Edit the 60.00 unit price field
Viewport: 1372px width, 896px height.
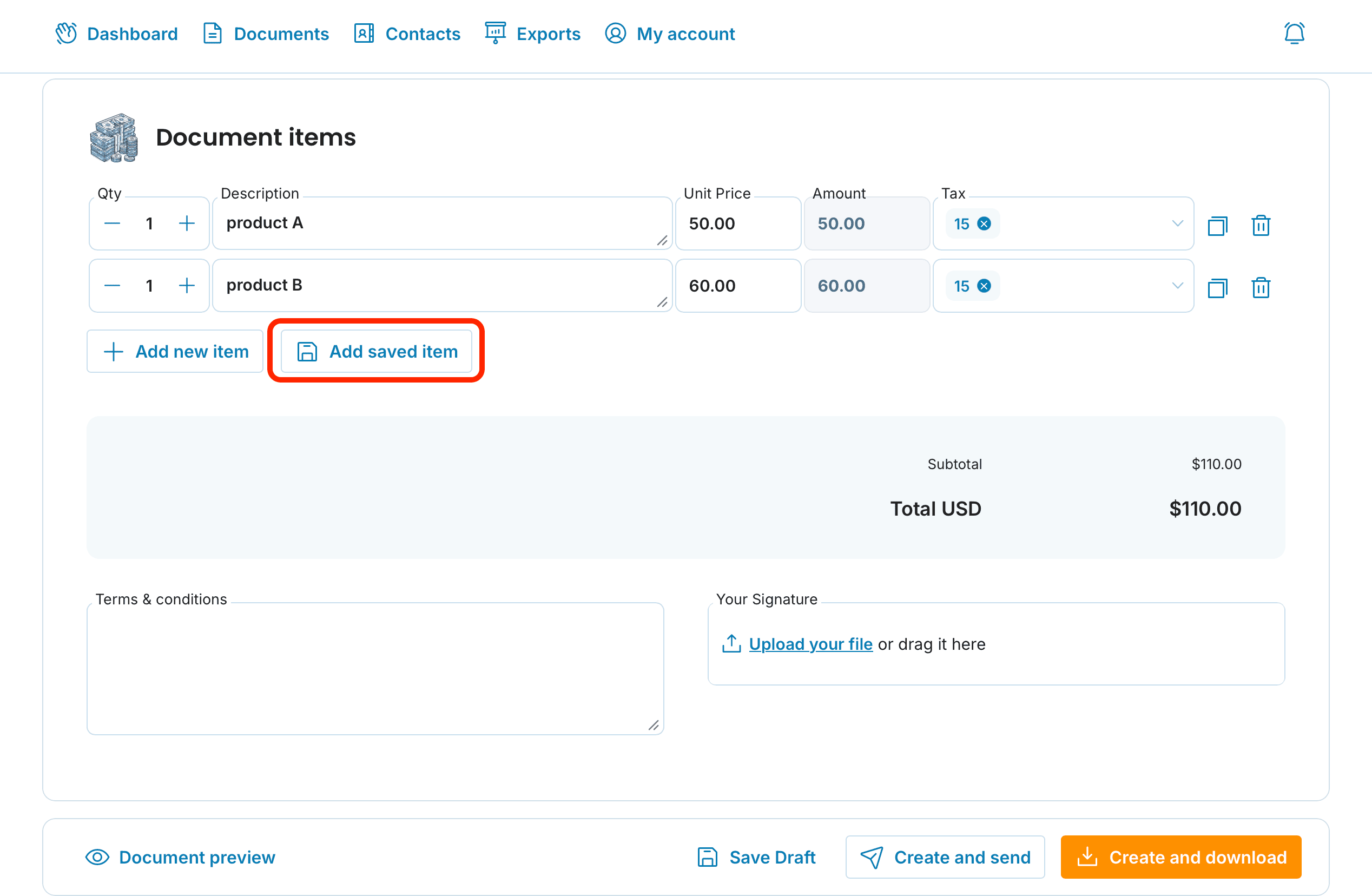(x=738, y=286)
